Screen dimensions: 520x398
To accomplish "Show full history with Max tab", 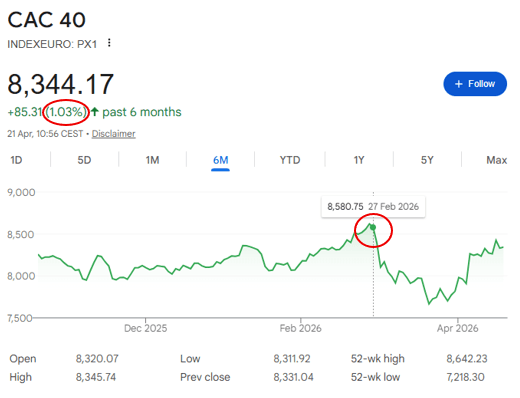I will pos(496,160).
